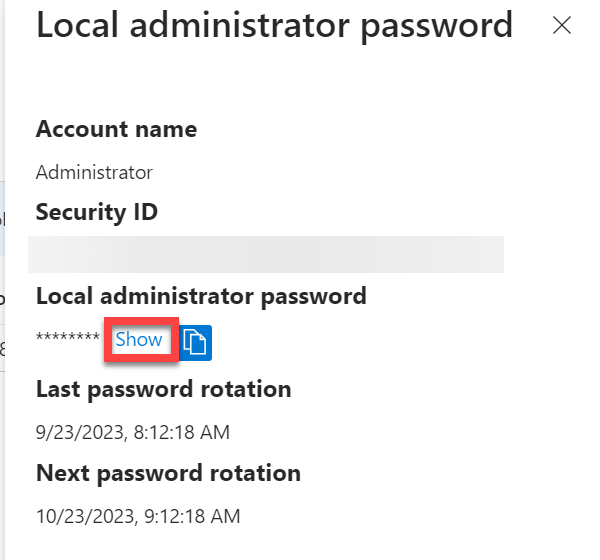This screenshot has height=560, width=600.
Task: Click the Security ID label
Action: click(x=97, y=212)
